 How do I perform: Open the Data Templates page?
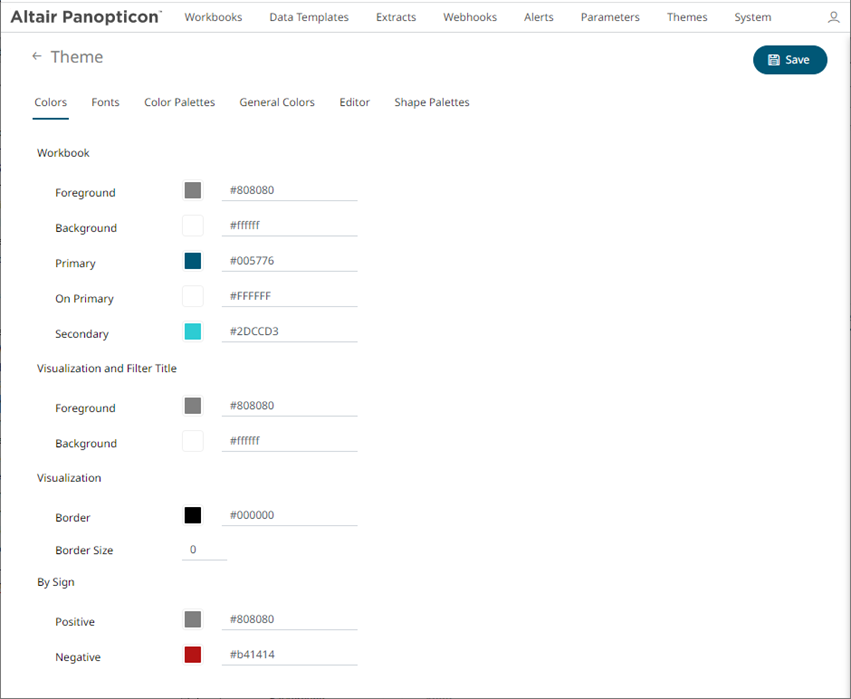tap(309, 17)
